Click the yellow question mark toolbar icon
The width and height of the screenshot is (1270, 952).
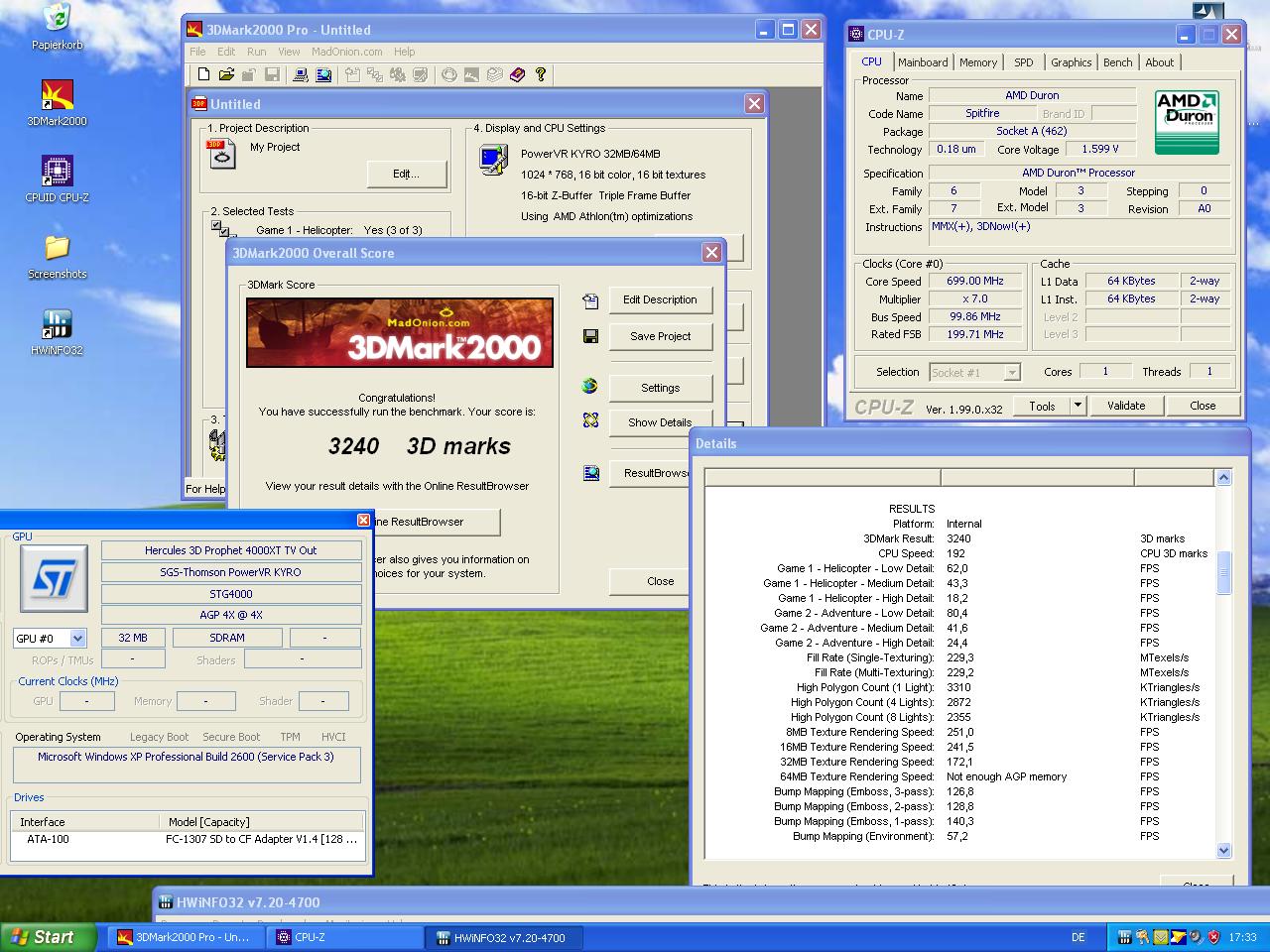[541, 74]
